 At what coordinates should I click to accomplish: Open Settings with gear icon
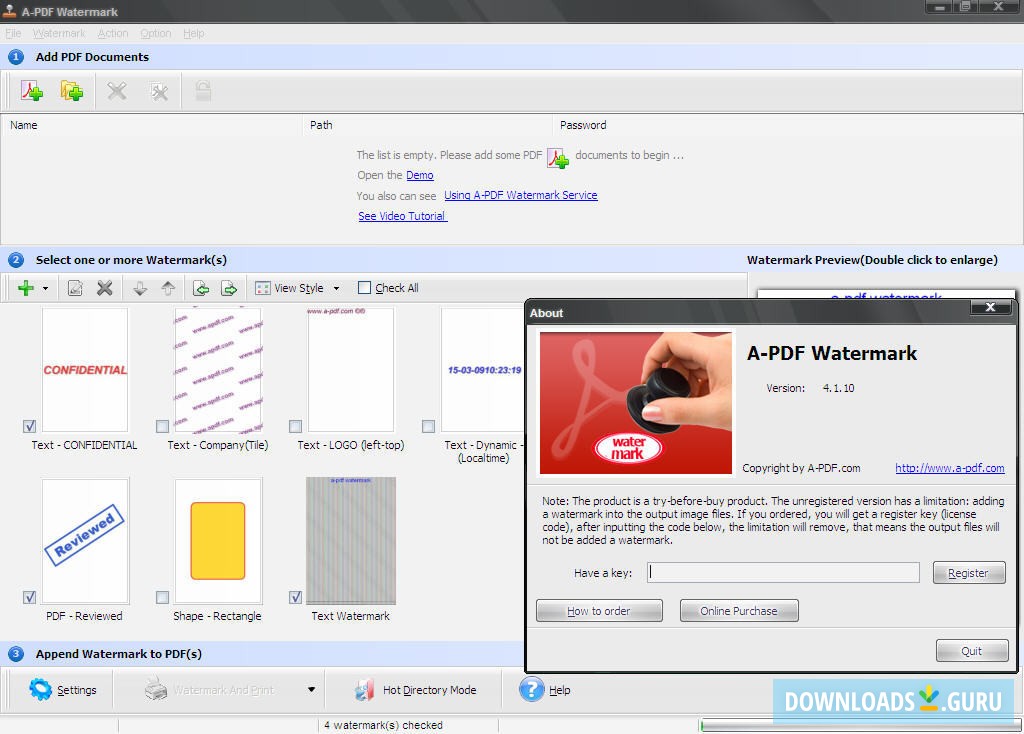click(x=63, y=690)
